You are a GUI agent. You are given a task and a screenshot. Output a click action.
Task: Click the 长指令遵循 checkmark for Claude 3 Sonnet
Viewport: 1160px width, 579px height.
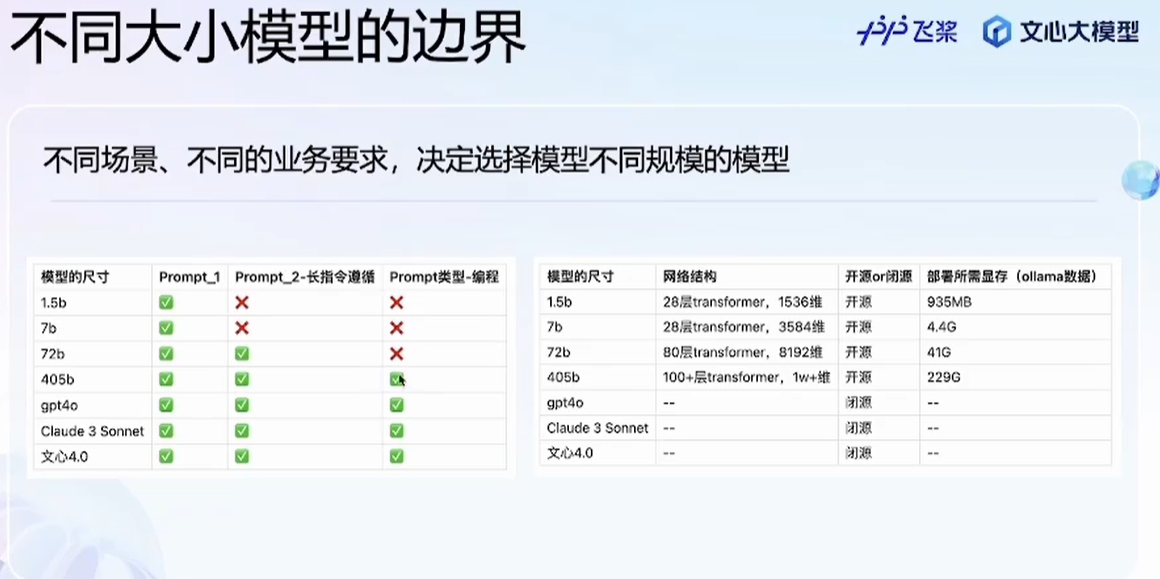click(x=242, y=431)
